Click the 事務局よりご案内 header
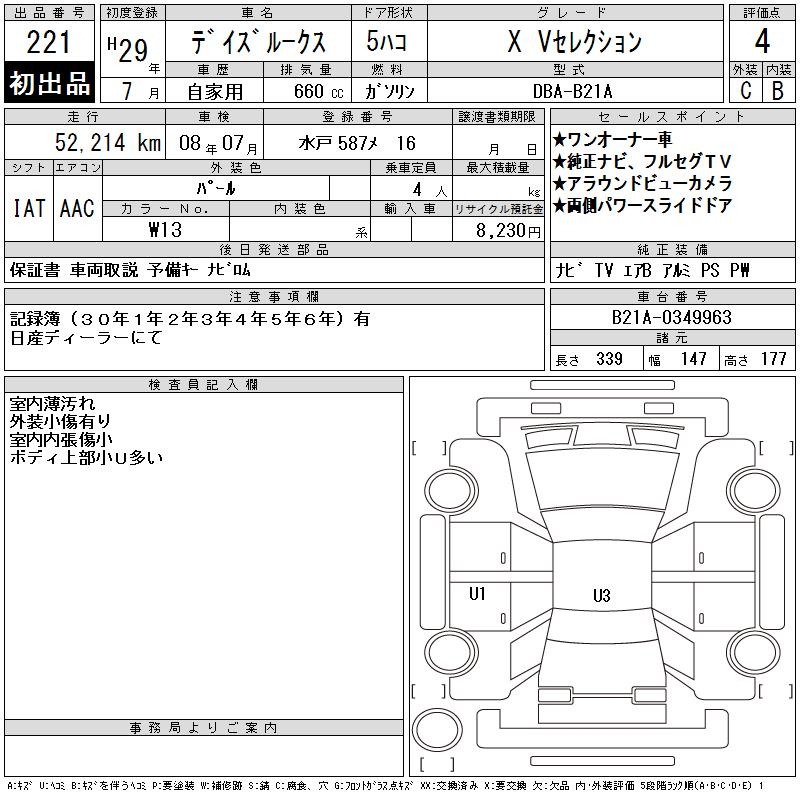The width and height of the screenshot is (800, 800). click(204, 728)
